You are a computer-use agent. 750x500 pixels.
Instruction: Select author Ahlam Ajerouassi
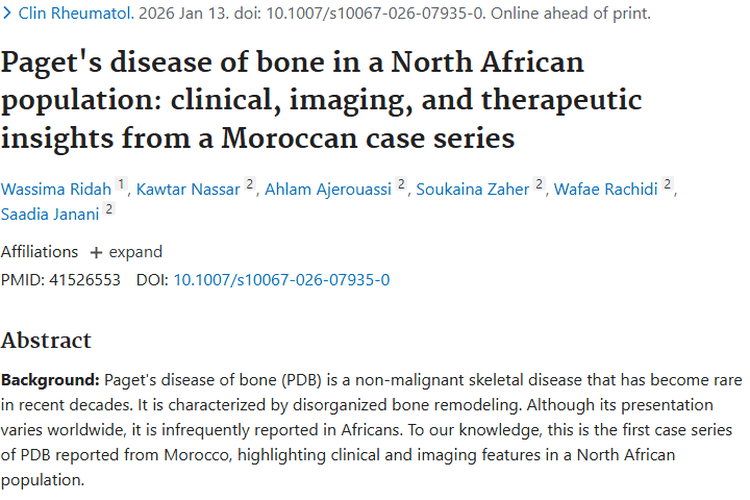(x=328, y=189)
